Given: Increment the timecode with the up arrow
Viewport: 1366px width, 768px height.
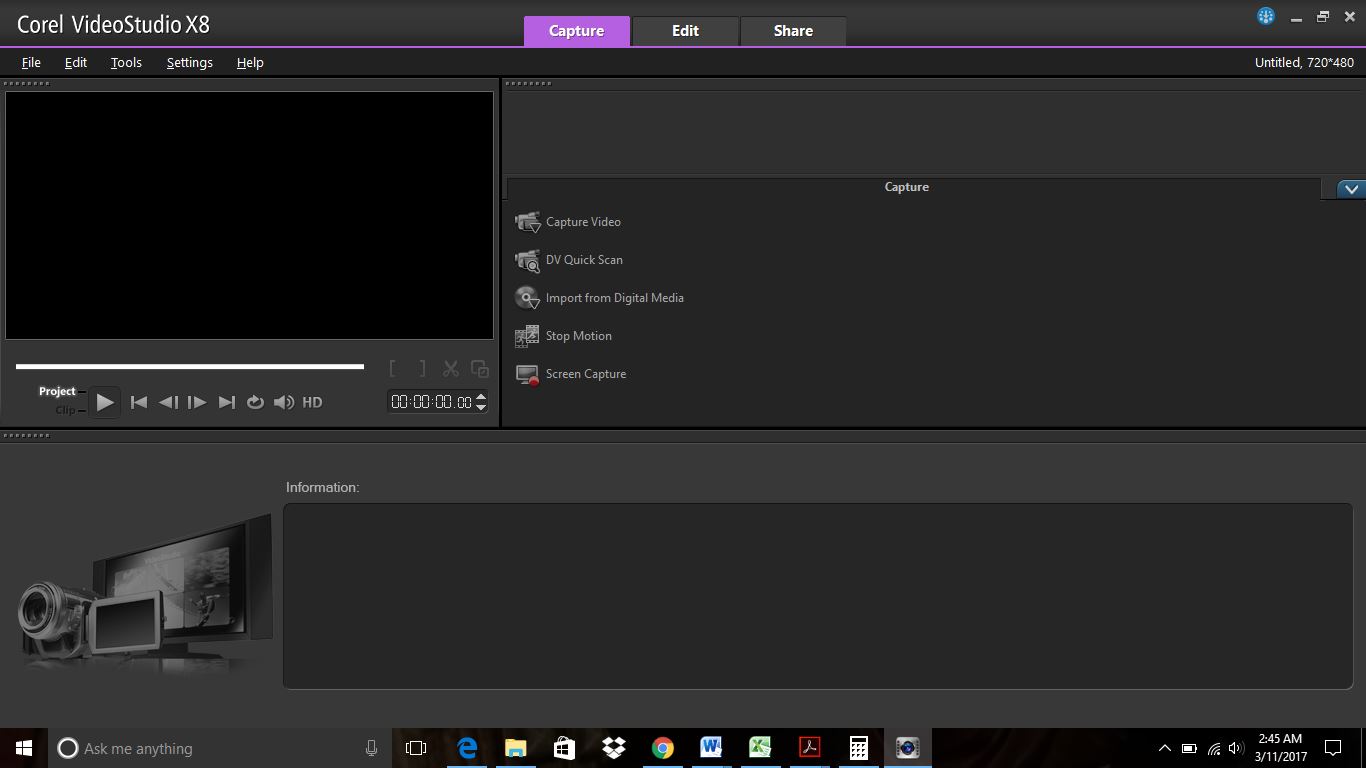Looking at the screenshot, I should [x=481, y=396].
